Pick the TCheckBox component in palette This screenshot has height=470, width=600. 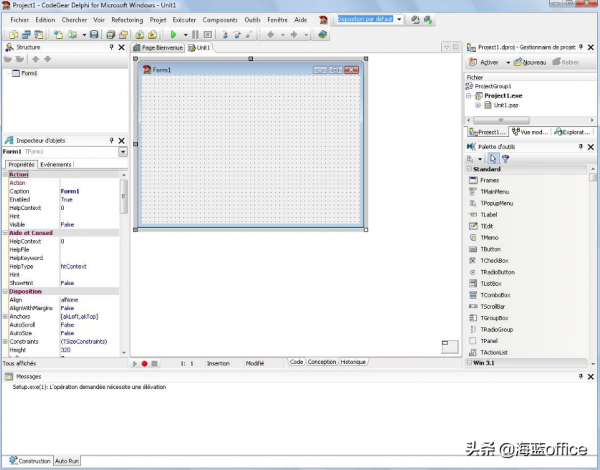(x=495, y=260)
